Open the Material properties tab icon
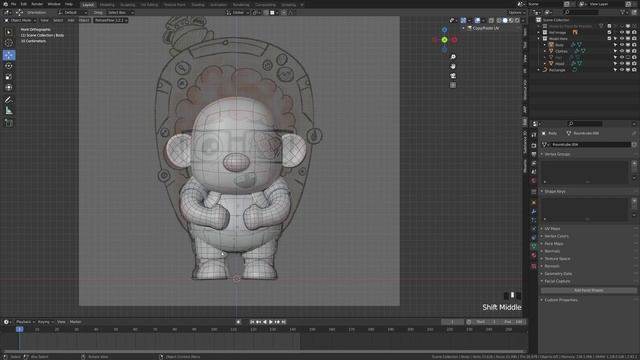 pos(533,255)
